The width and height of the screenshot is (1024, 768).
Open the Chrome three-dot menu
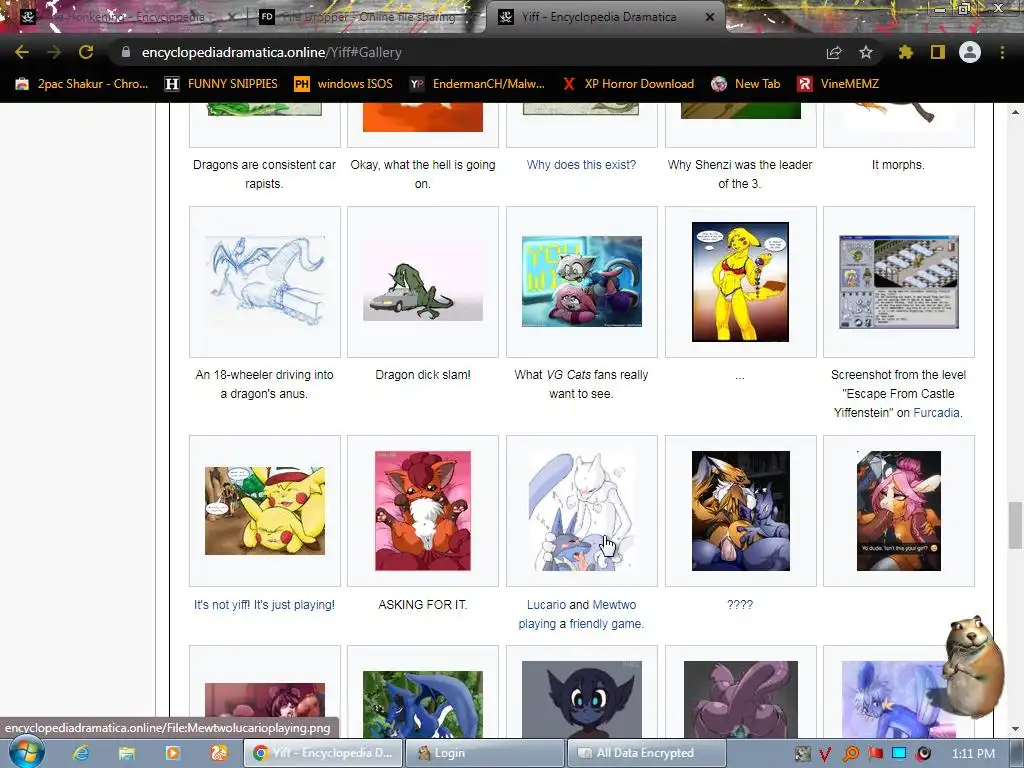[1002, 52]
